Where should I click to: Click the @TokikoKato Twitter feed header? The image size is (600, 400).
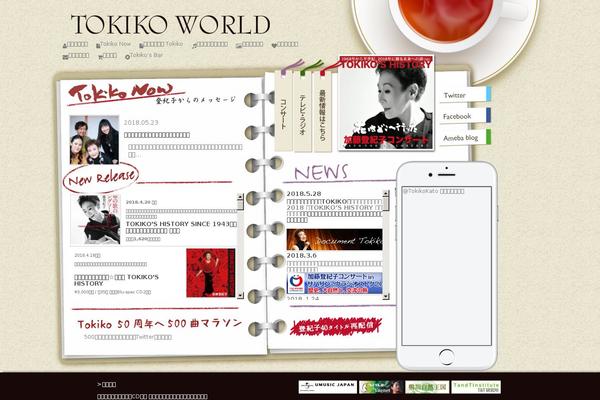[x=434, y=191]
